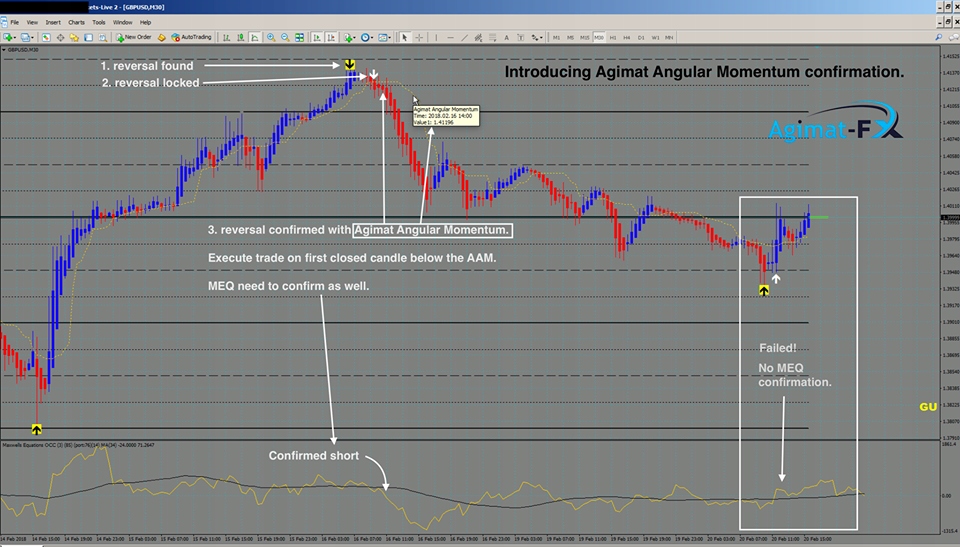Click the Templates icon
Screen dimensions: 960x547
pyautogui.click(x=382, y=37)
